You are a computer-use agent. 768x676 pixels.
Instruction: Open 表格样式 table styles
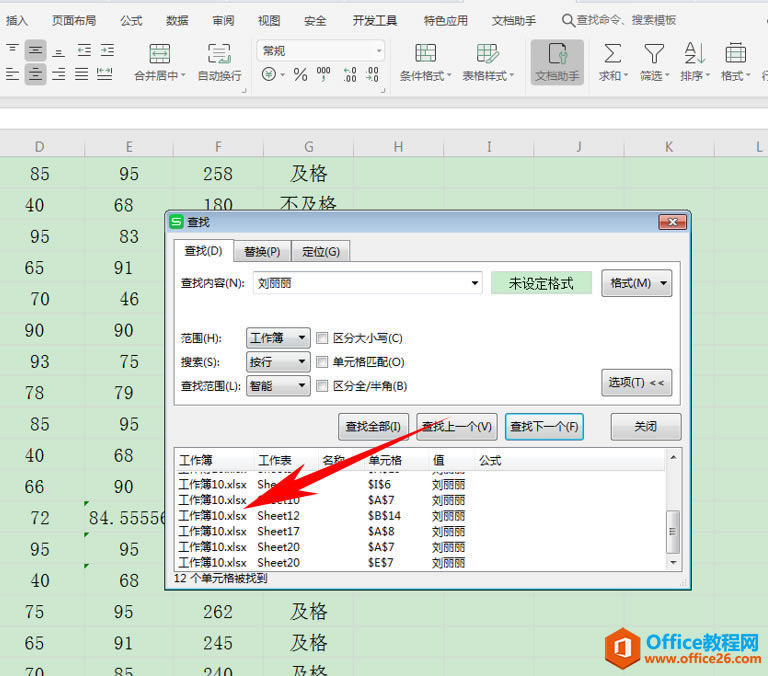pos(488,63)
